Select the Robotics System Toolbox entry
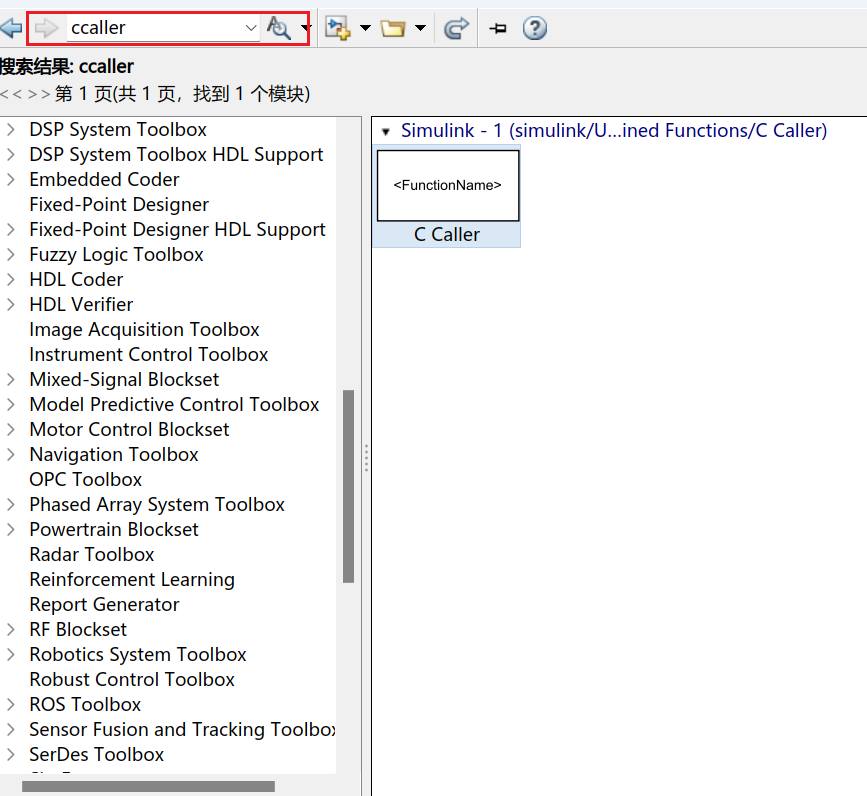Viewport: 867px width, 796px height. point(137,654)
